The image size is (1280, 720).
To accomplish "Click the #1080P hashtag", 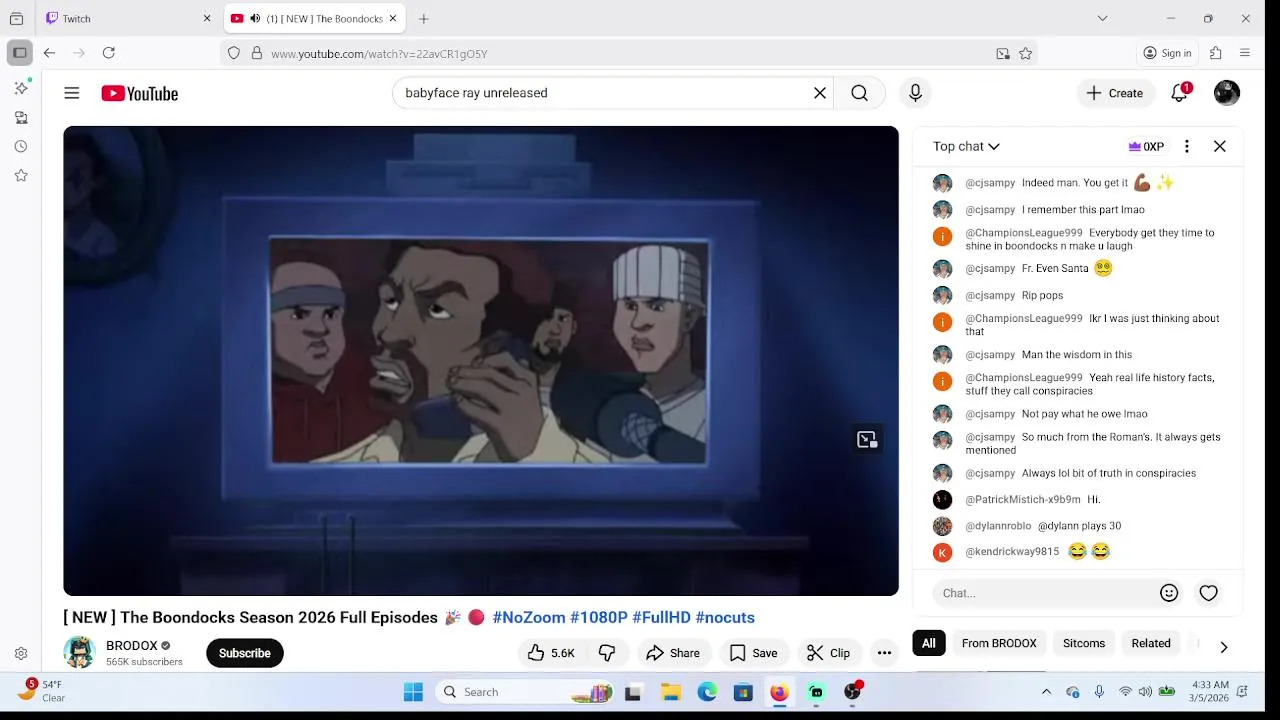I will (x=599, y=618).
